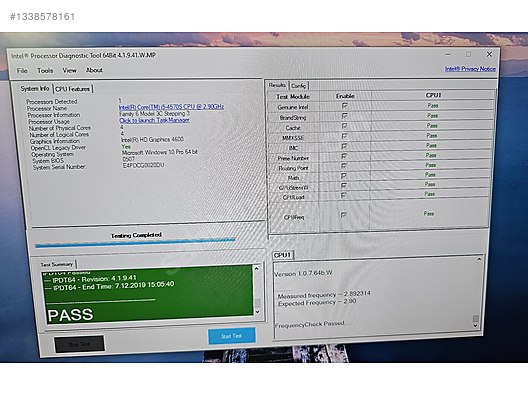Toggle the CPUFreq enable checkbox
The height and width of the screenshot is (396, 528).
coord(343,214)
